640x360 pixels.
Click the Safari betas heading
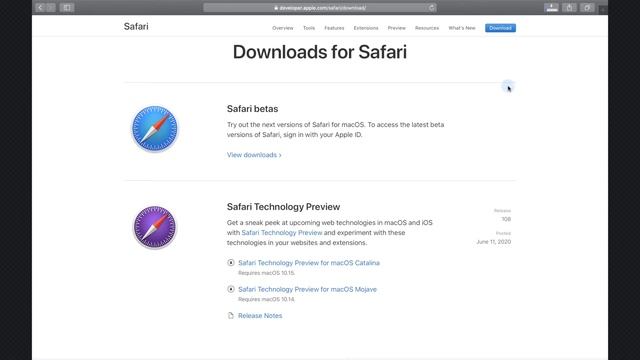point(252,109)
